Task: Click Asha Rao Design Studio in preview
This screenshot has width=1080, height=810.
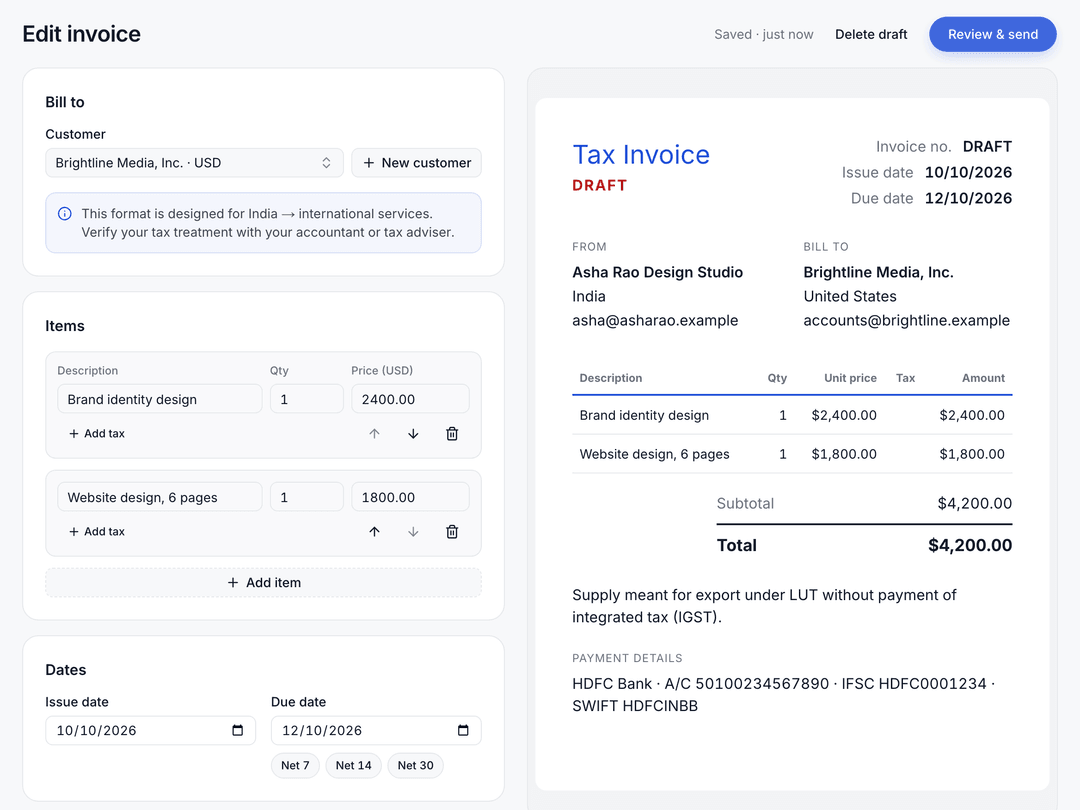Action: click(x=657, y=272)
